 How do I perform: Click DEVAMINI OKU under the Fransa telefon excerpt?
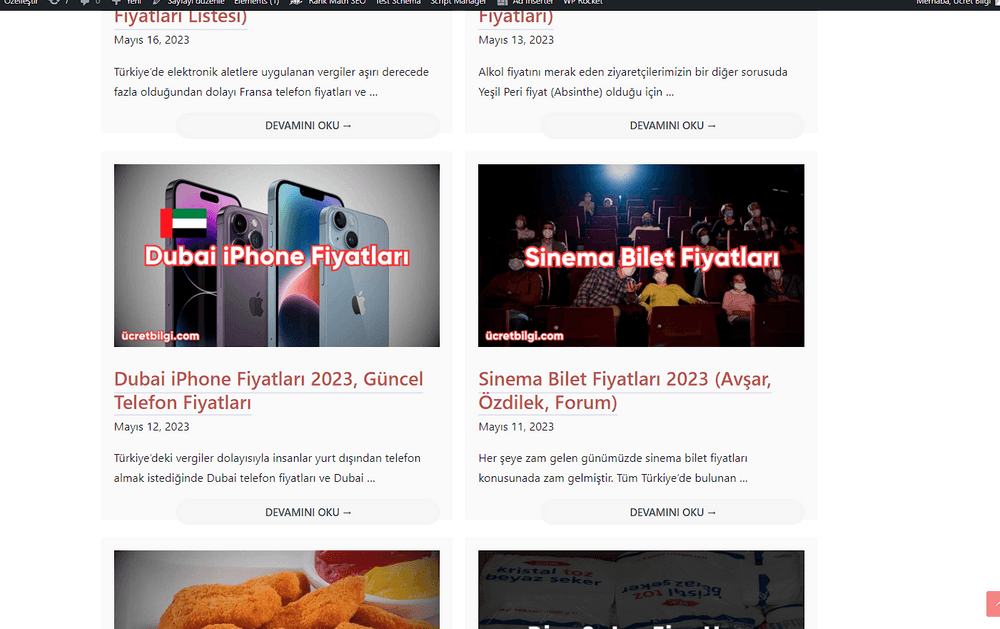pyautogui.click(x=308, y=126)
